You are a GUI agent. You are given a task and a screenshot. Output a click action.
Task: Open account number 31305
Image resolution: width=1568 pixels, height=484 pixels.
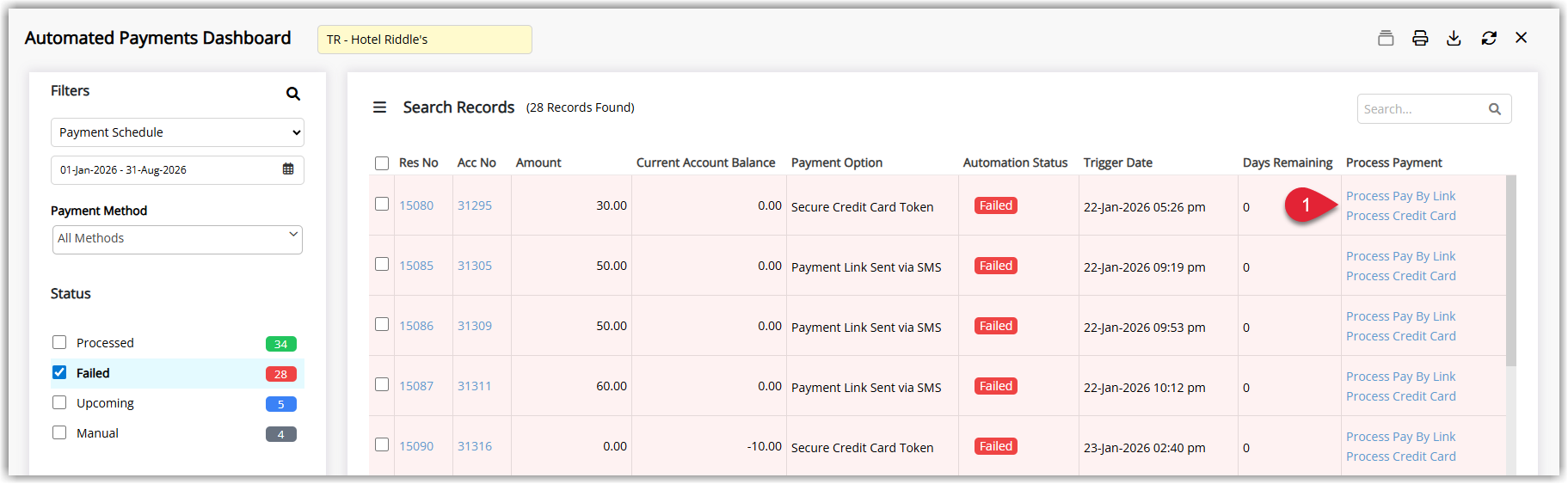(475, 266)
